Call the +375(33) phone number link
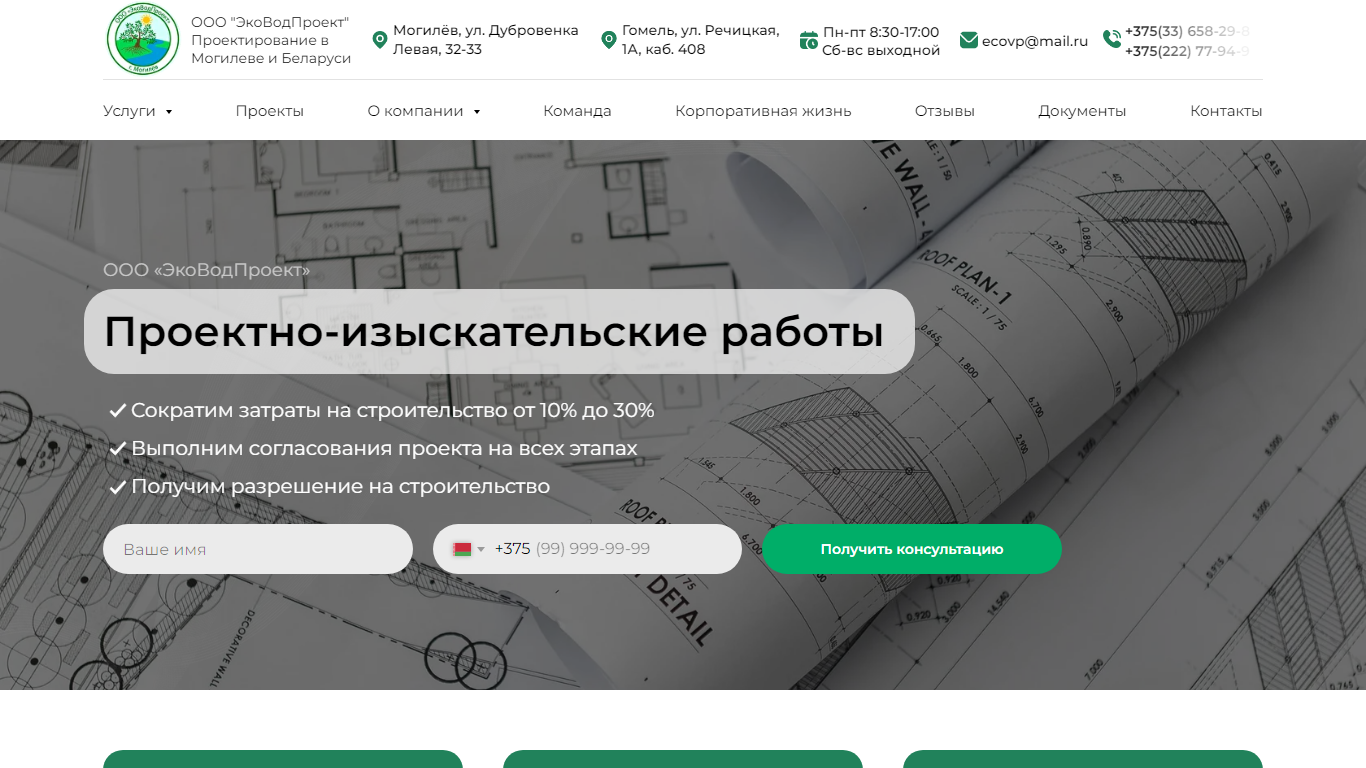Screen dimensions: 1366x768 point(1187,31)
